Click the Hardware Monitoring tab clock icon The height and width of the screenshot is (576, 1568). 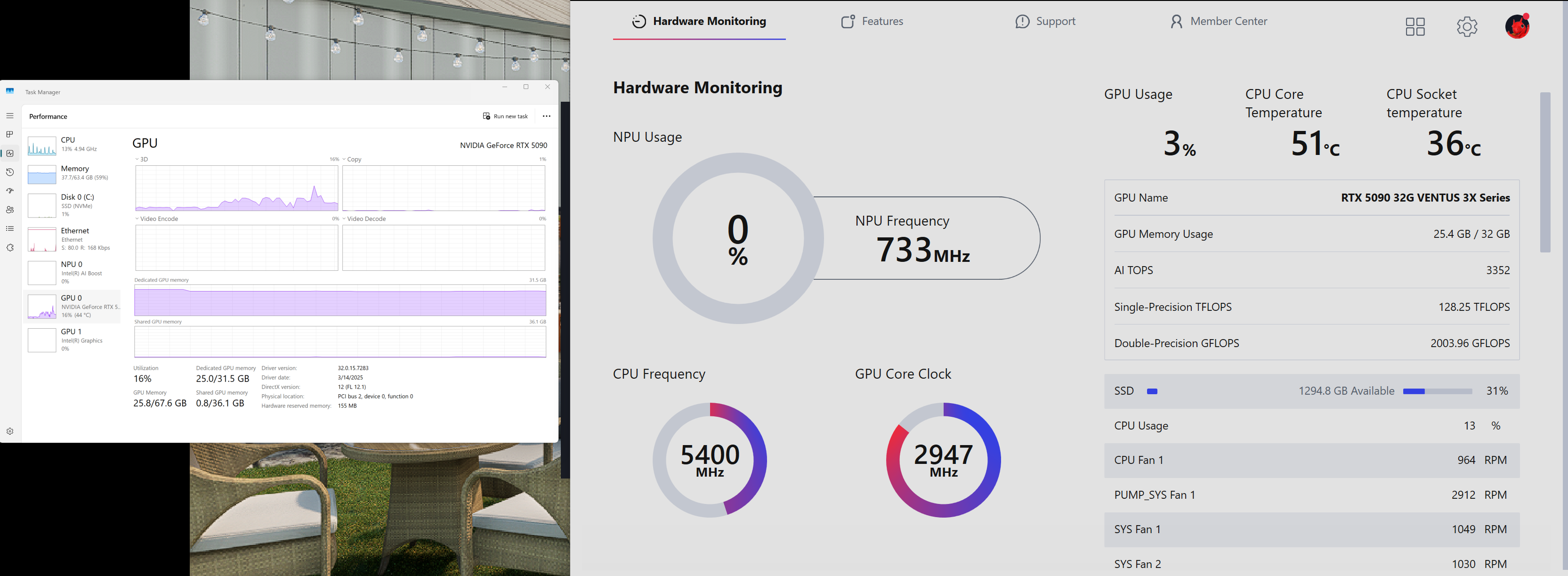point(639,21)
